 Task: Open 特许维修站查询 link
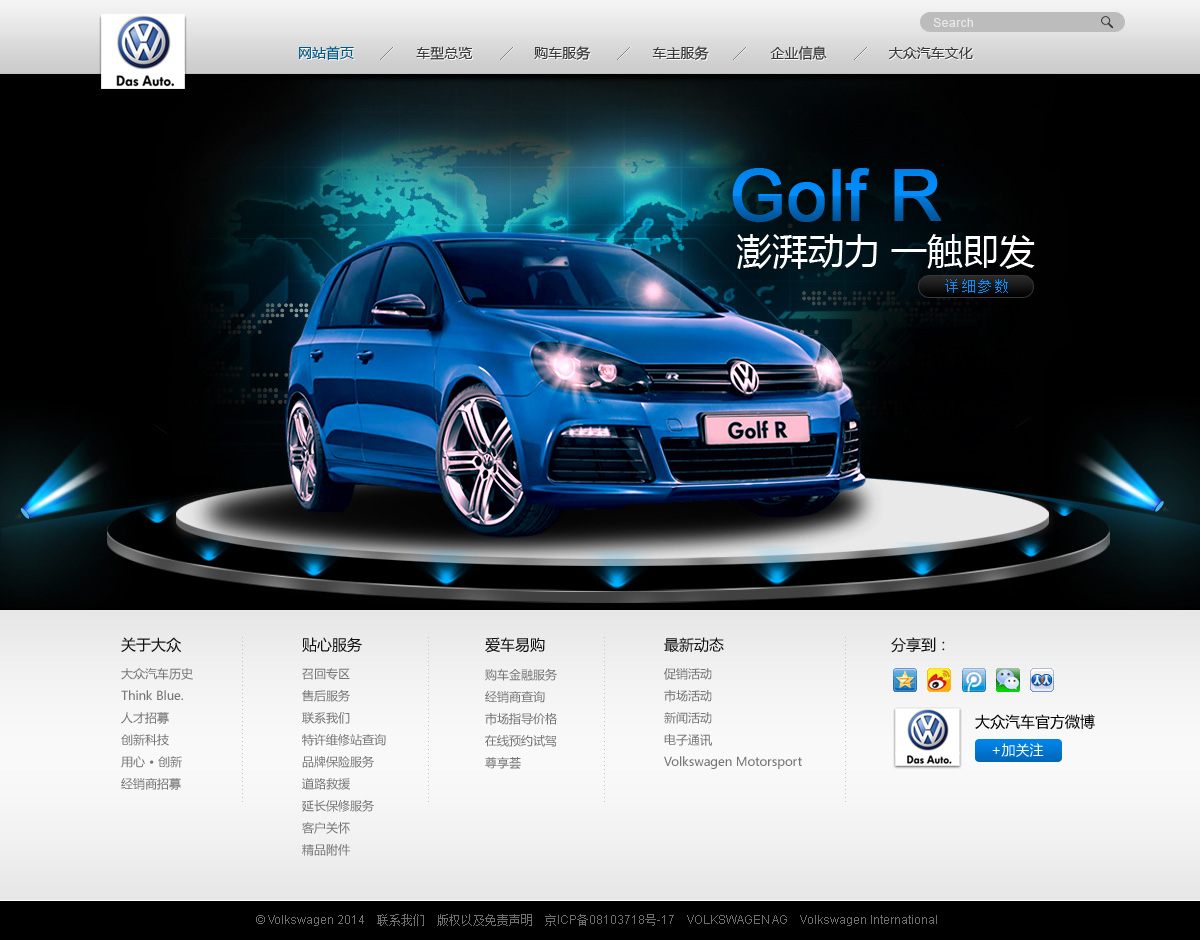coord(344,740)
